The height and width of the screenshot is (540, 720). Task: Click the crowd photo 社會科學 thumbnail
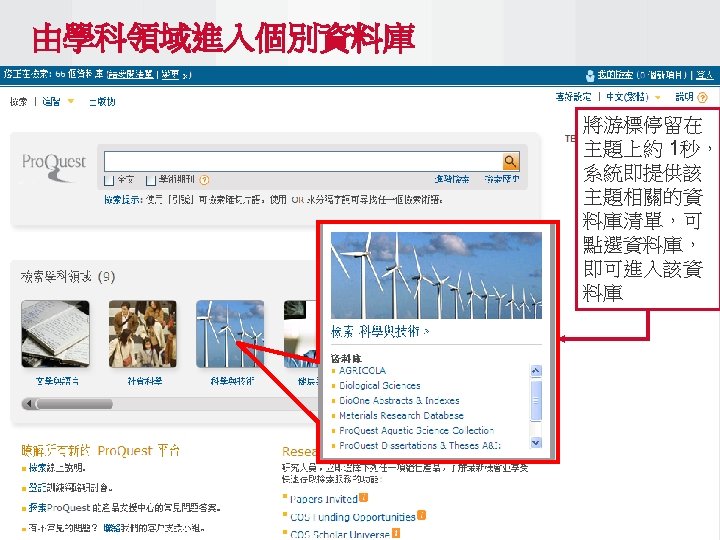[x=143, y=334]
